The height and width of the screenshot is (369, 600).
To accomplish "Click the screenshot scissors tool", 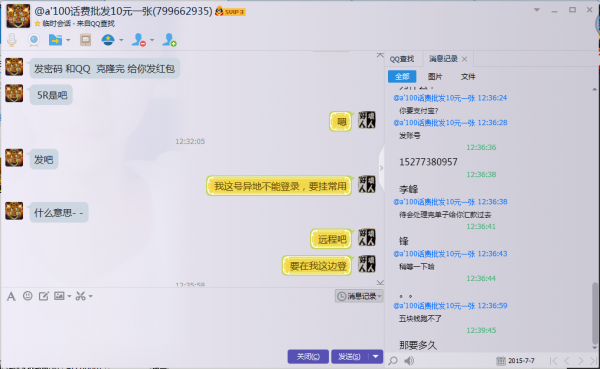I will point(80,296).
